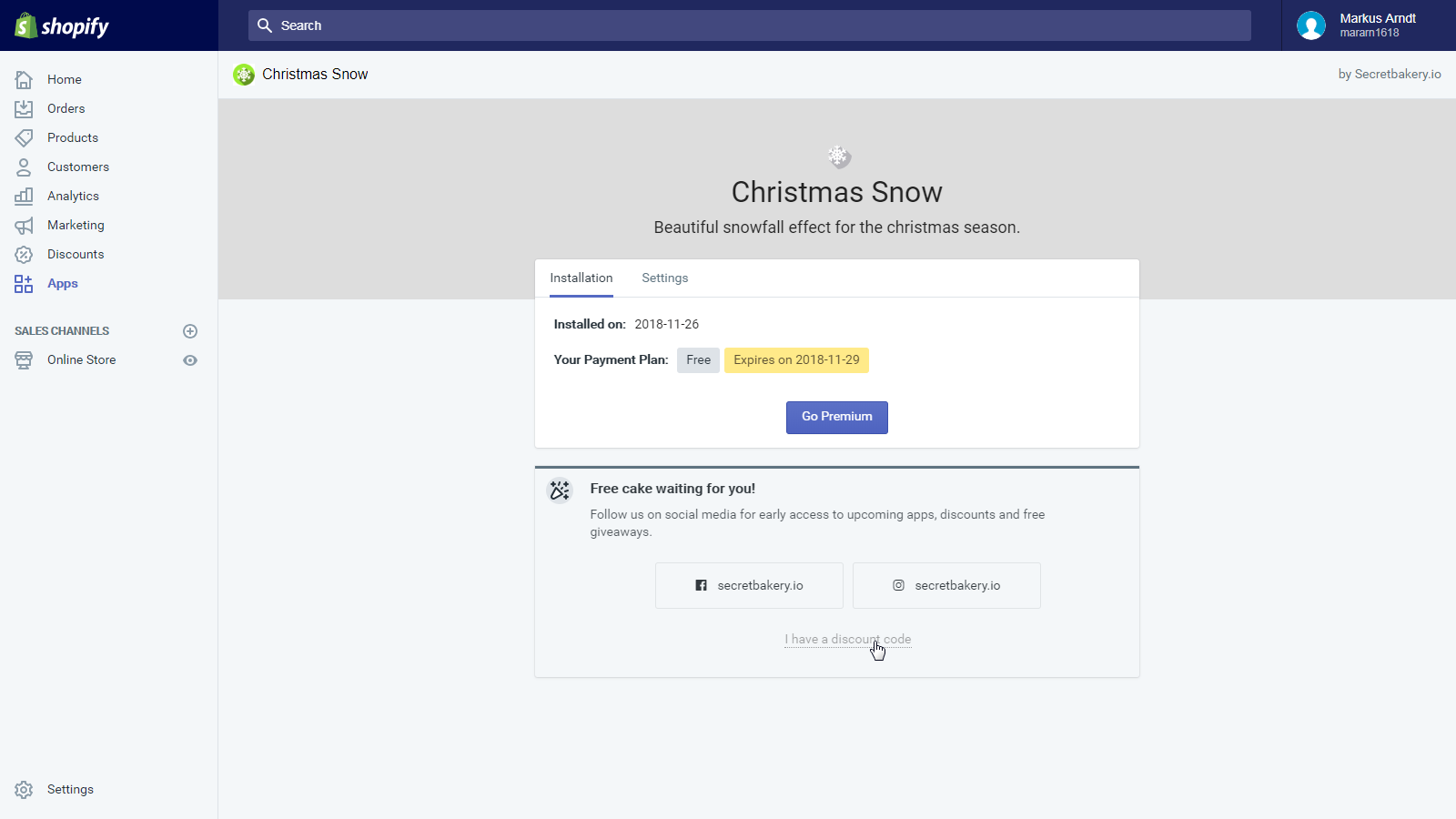The width and height of the screenshot is (1456, 819).
Task: Open the Online Store sales channel
Action: tap(81, 359)
